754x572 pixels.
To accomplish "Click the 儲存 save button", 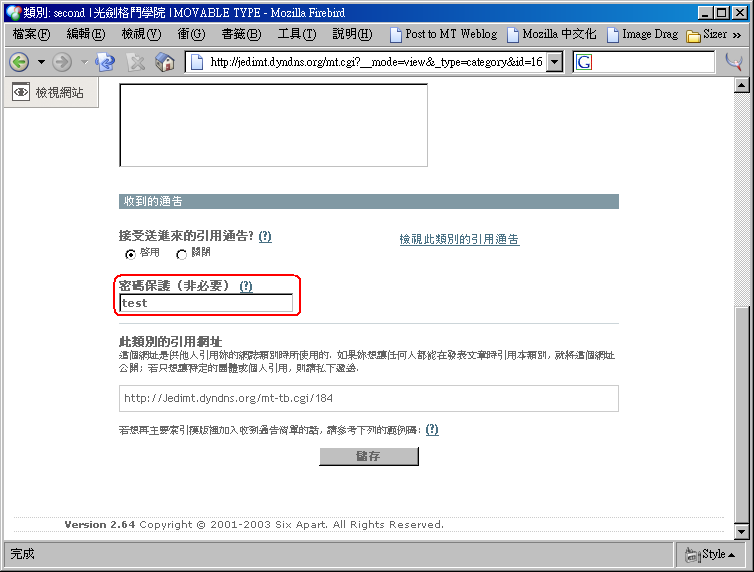I will coord(369,456).
